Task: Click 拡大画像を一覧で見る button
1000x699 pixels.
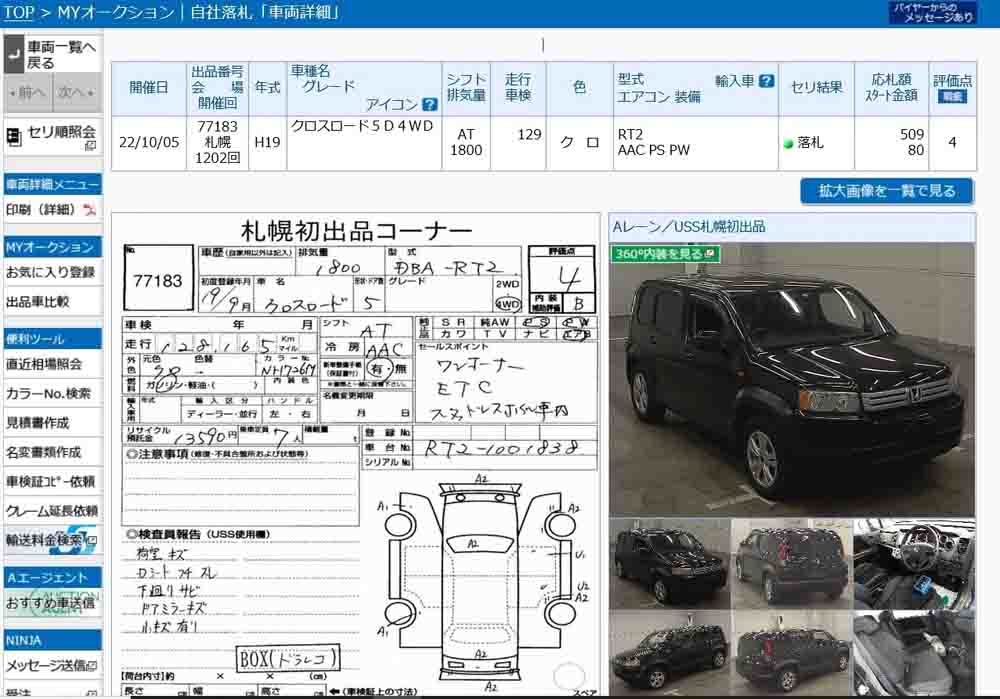Action: 886,191
